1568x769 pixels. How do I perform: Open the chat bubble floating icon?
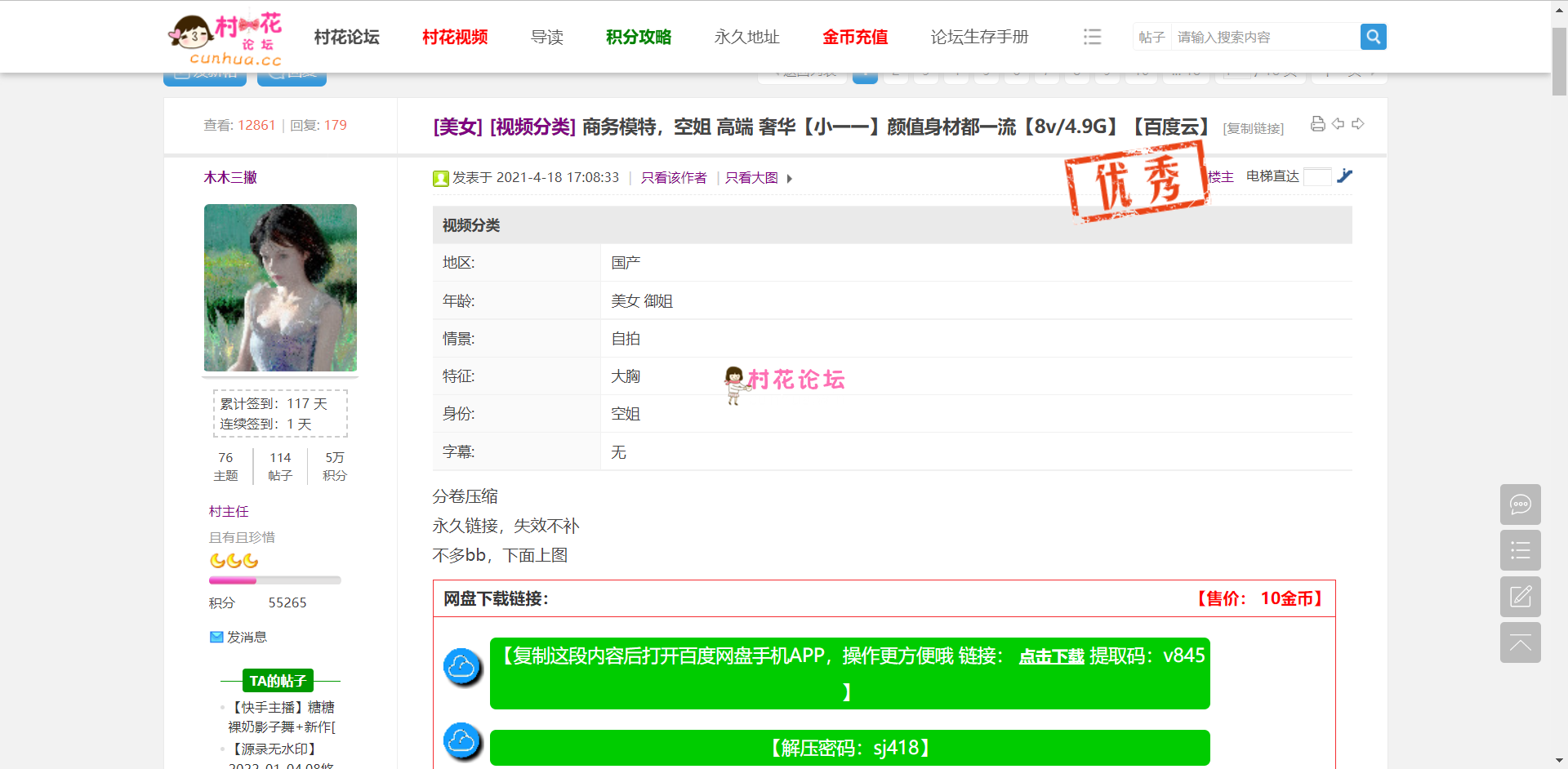pos(1520,505)
